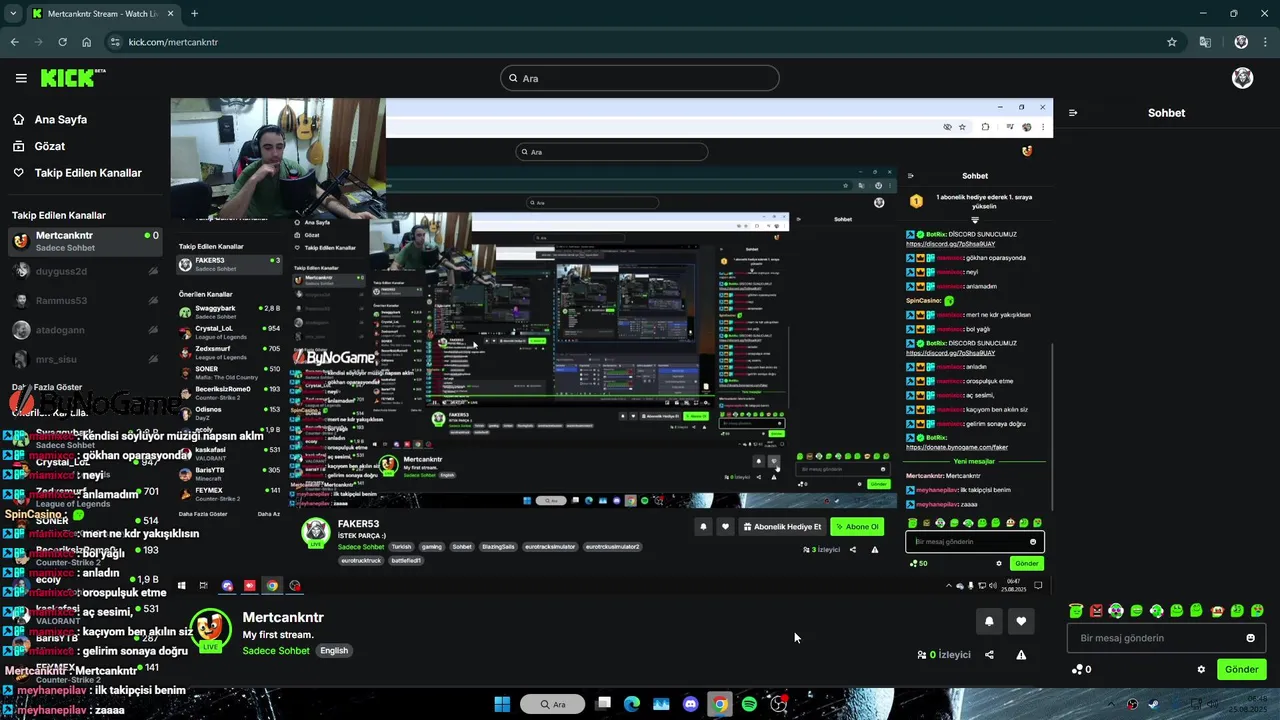Click the browser home button

coord(87,42)
